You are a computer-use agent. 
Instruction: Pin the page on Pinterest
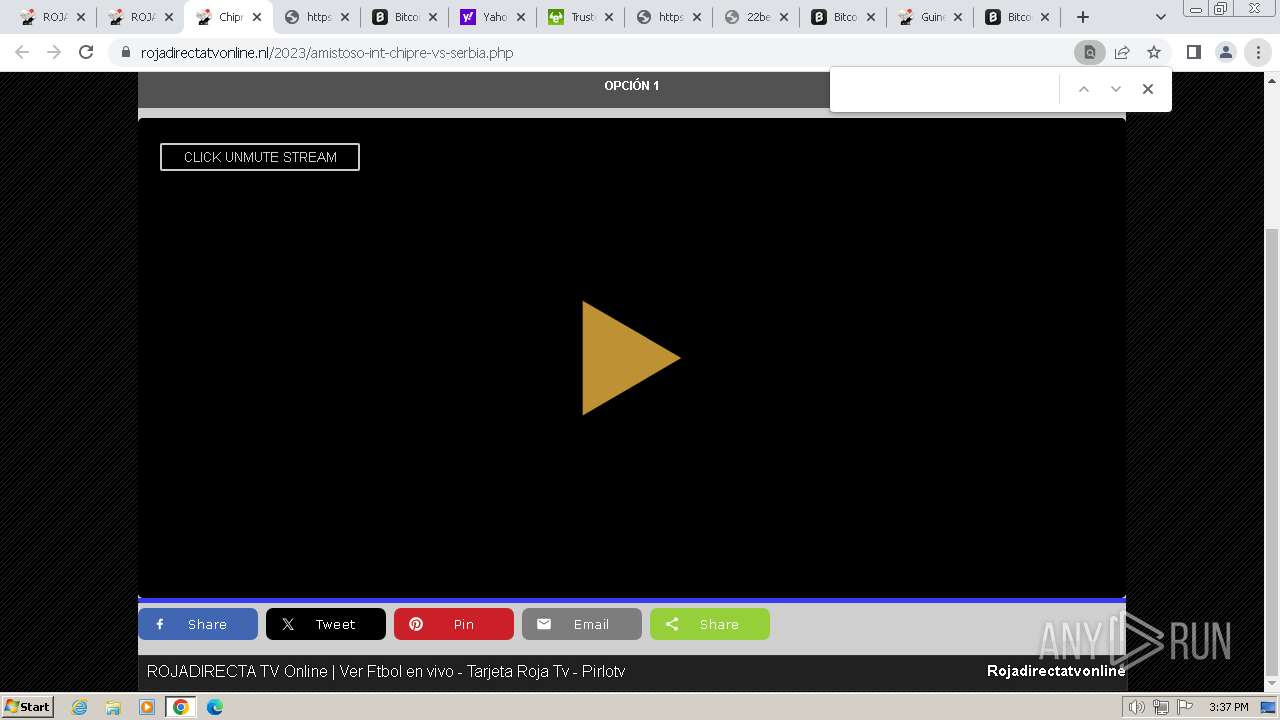click(x=454, y=624)
